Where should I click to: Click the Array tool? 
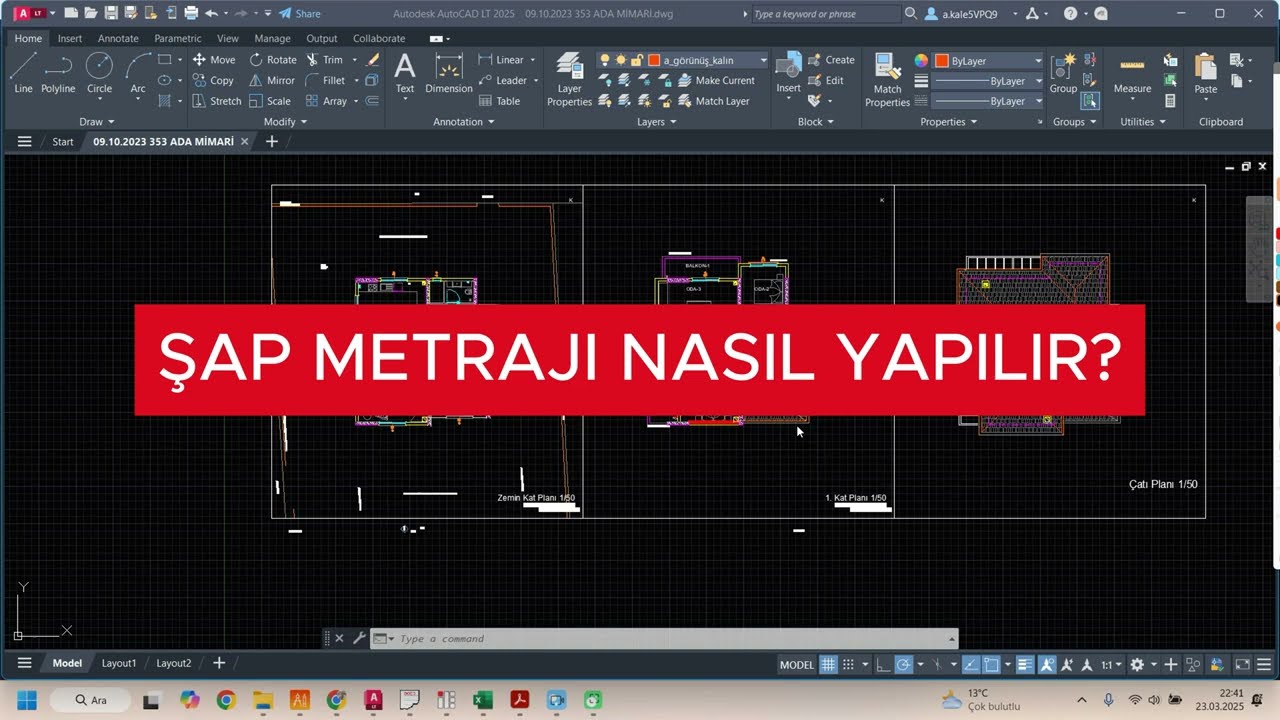tap(326, 101)
